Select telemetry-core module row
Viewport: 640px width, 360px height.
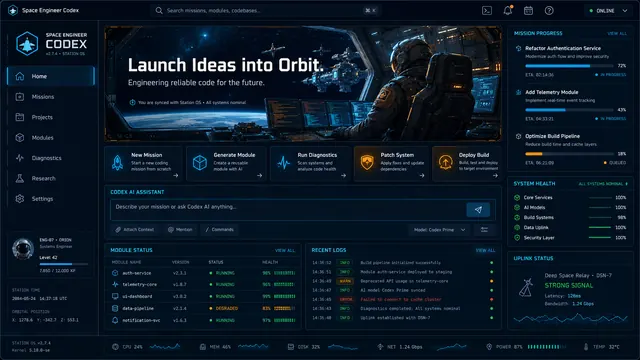(x=203, y=284)
